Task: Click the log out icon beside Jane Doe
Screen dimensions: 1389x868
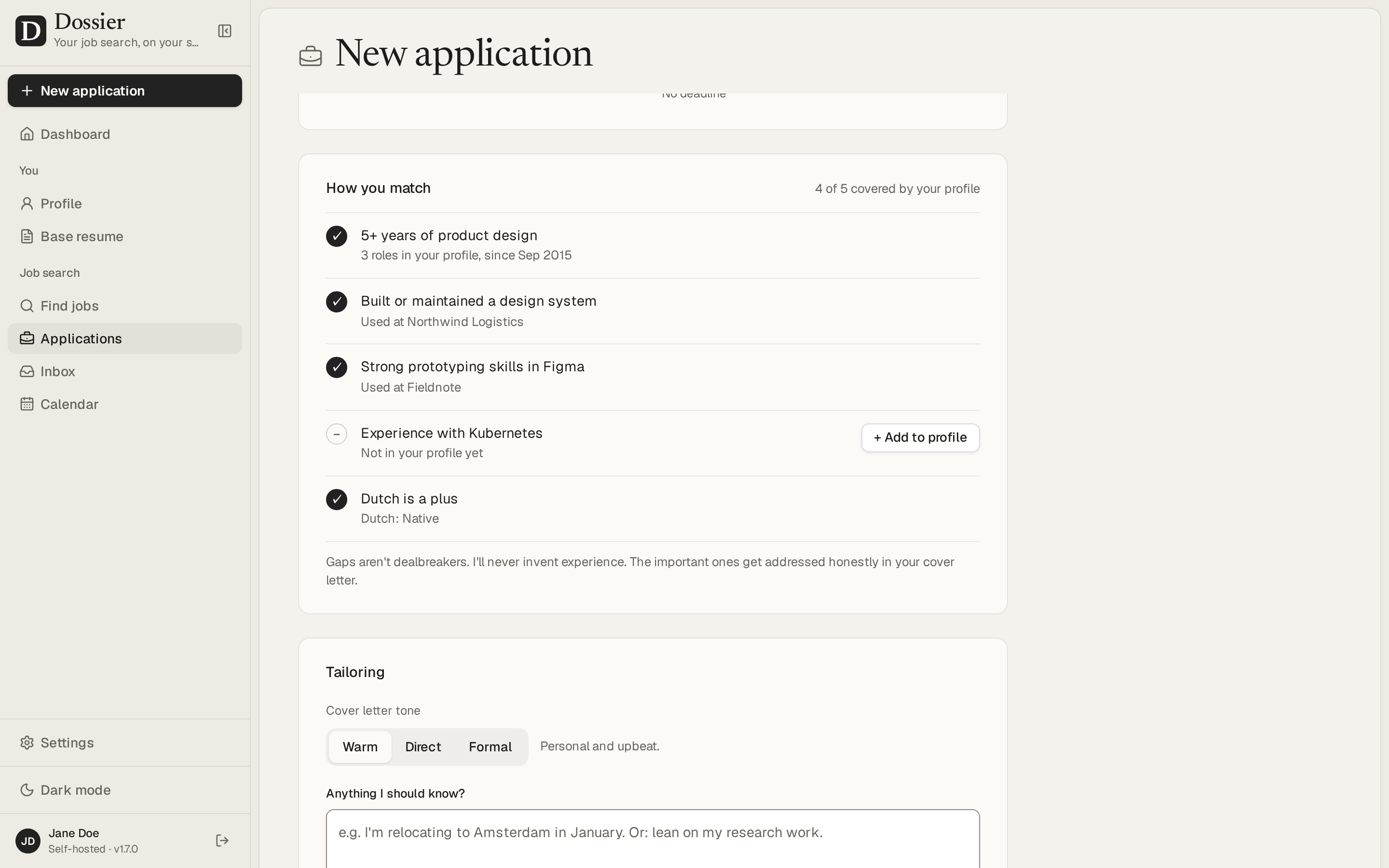Action: tap(222, 841)
